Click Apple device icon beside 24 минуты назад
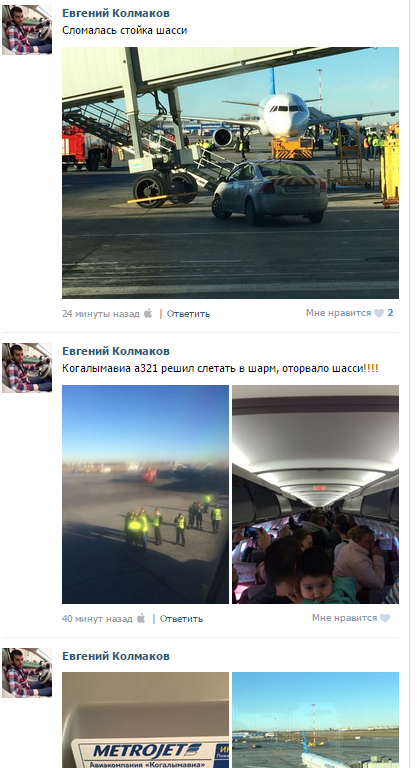The image size is (417, 768). (x=148, y=313)
